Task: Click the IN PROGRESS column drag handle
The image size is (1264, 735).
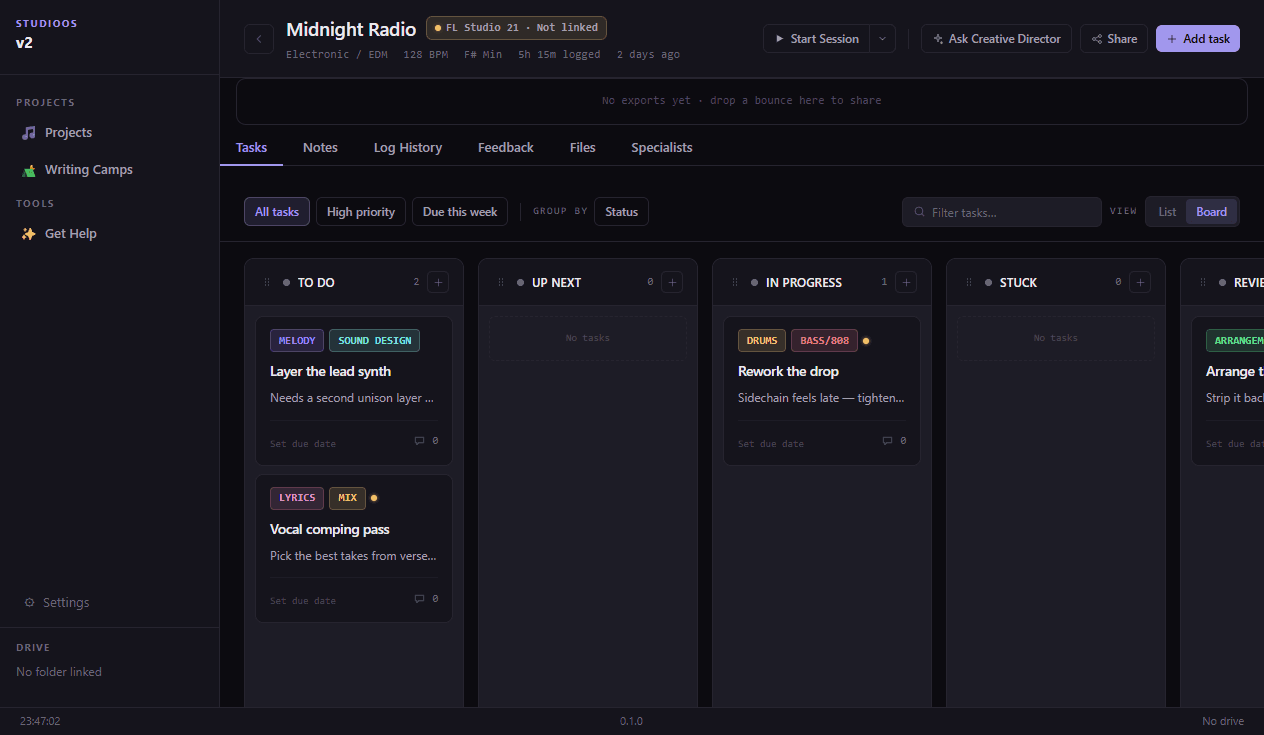Action: pyautogui.click(x=735, y=283)
